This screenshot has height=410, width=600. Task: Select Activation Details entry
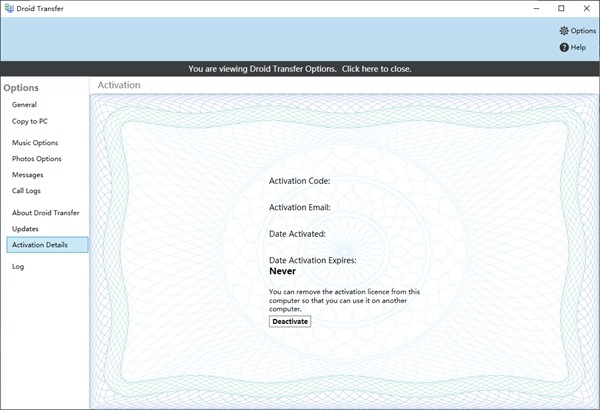click(40, 245)
